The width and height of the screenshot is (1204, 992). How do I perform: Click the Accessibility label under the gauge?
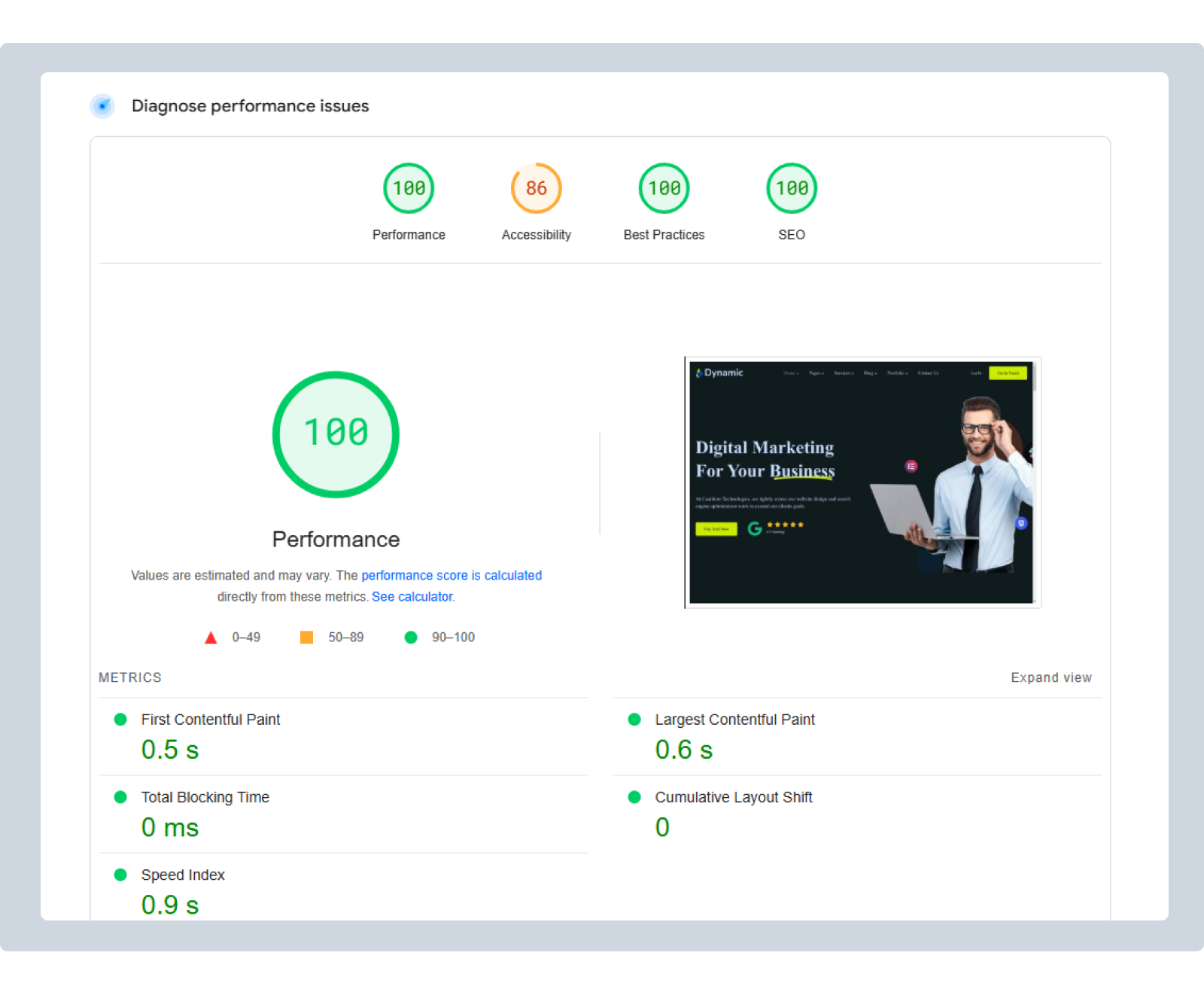pyautogui.click(x=536, y=235)
